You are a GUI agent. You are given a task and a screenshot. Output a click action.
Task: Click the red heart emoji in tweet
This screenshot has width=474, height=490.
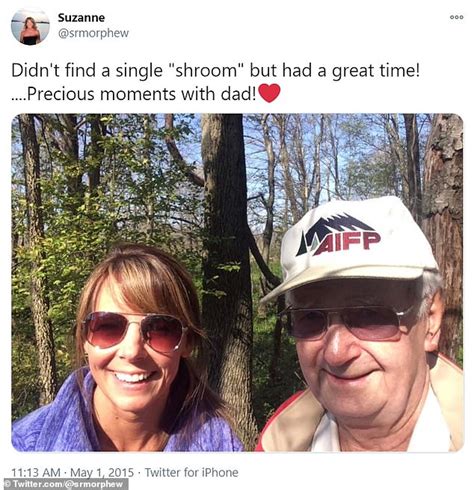click(269, 93)
